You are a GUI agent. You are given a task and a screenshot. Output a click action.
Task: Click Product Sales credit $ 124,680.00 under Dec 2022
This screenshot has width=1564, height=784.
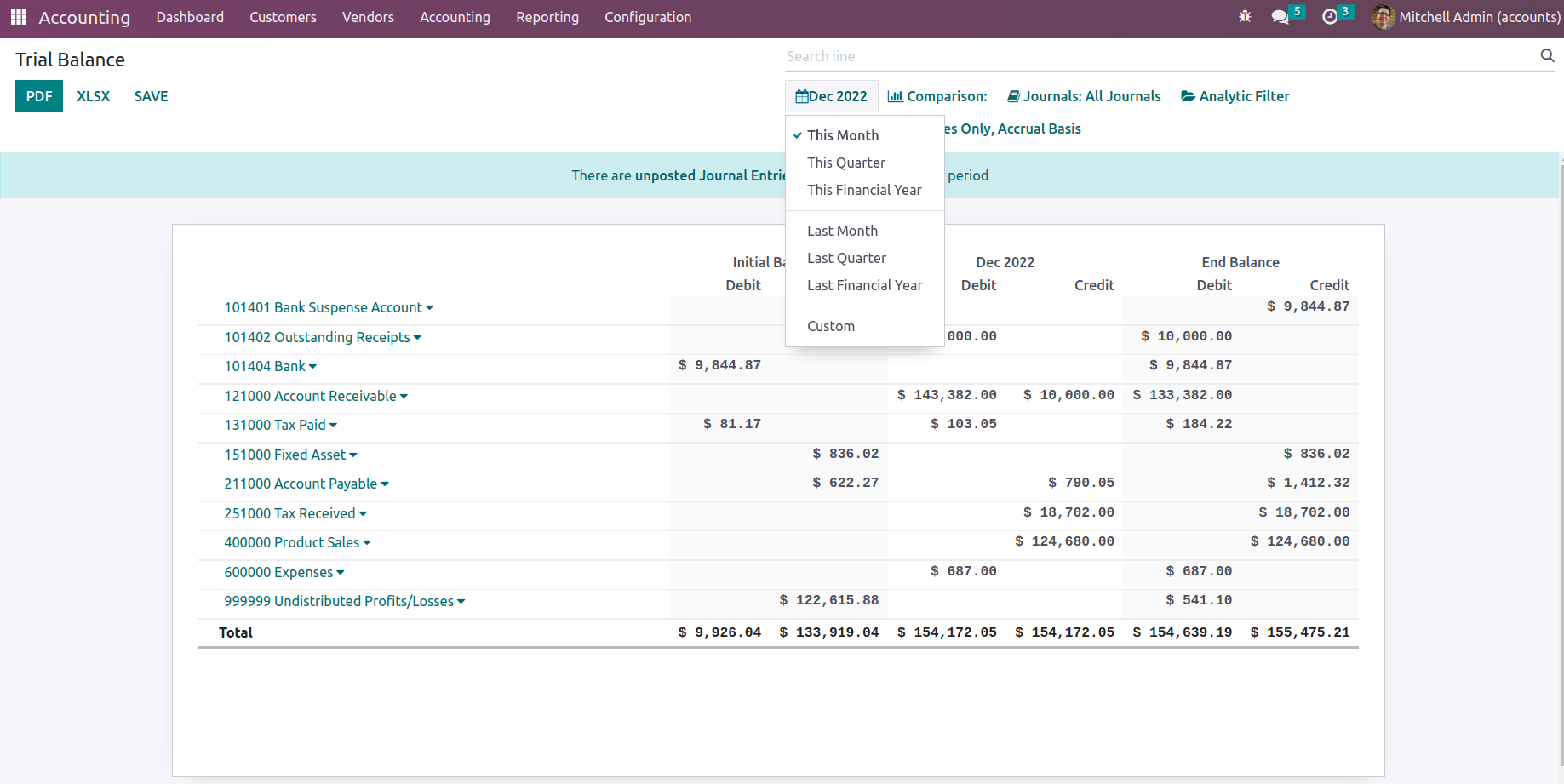[1064, 541]
